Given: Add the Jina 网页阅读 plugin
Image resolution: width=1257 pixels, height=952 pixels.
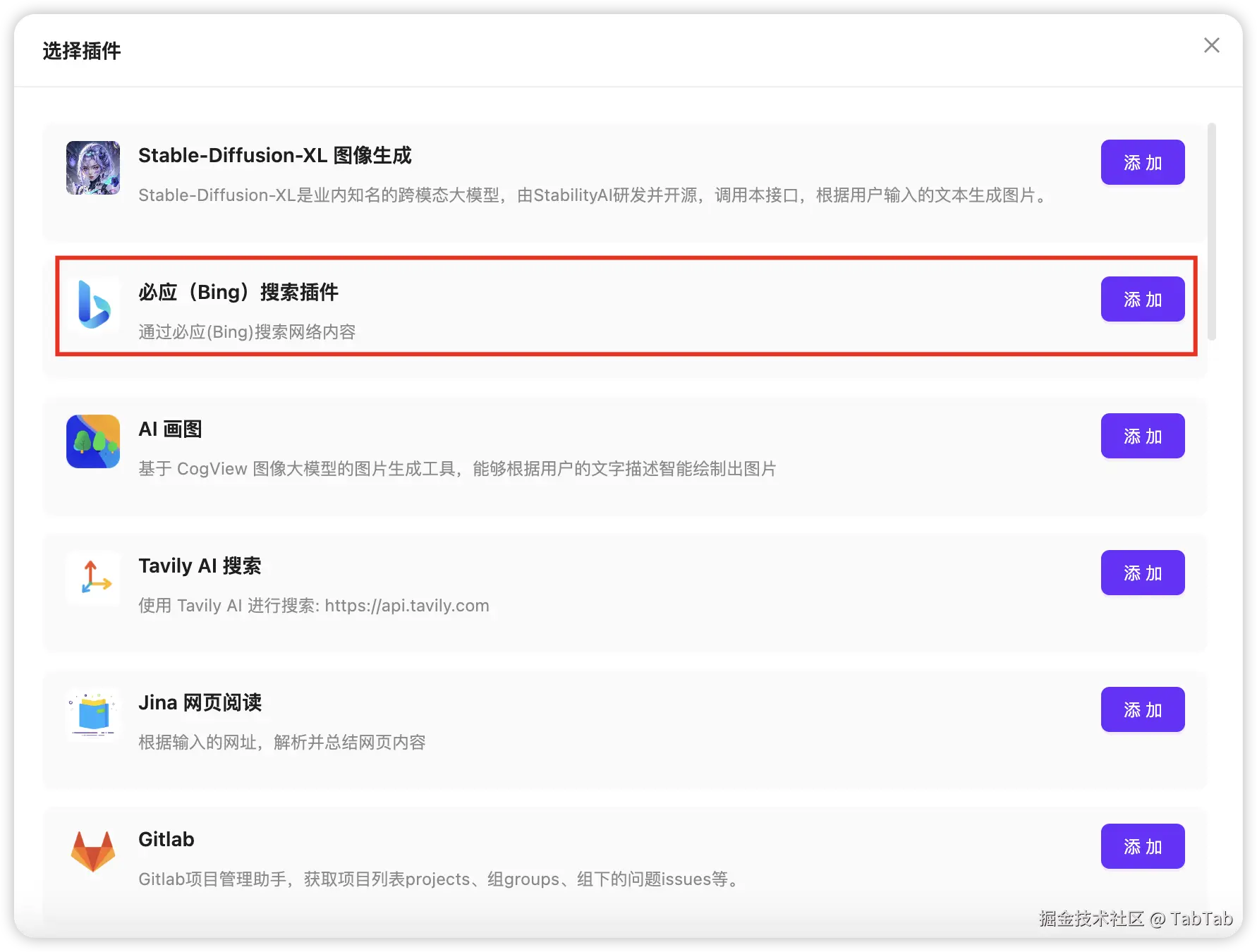Looking at the screenshot, I should [x=1143, y=709].
